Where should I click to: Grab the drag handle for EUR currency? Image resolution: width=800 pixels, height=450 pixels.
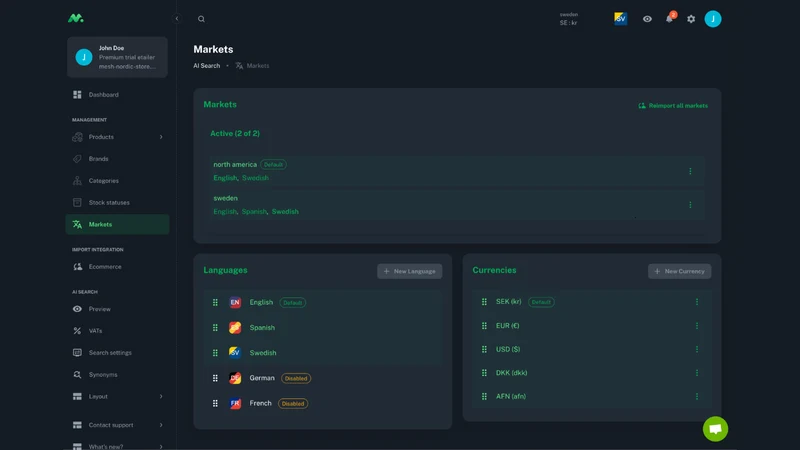pos(484,326)
